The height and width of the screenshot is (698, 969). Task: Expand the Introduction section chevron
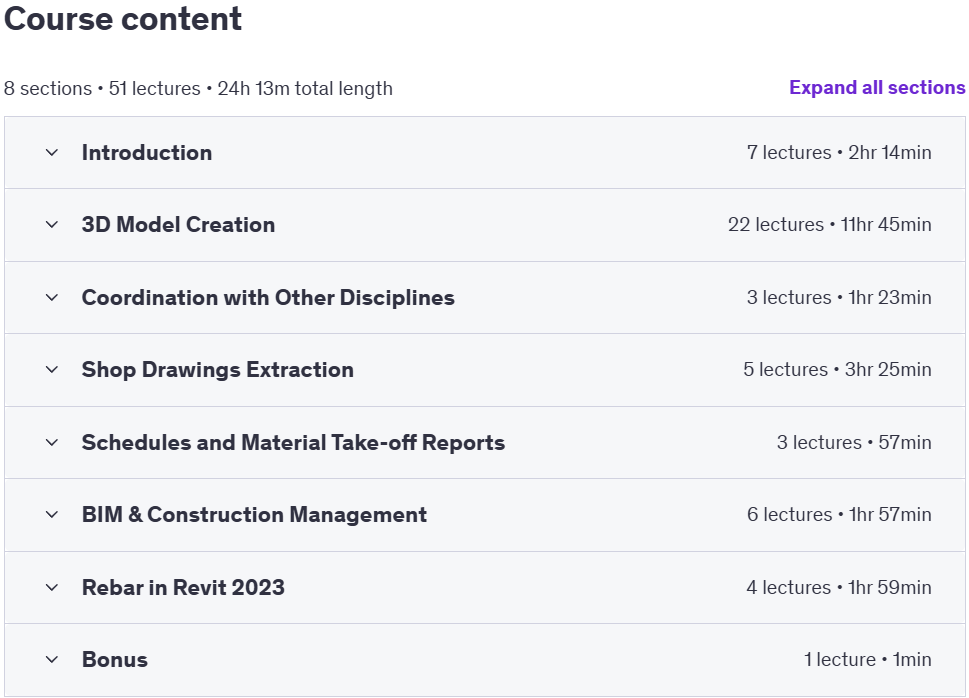(x=52, y=153)
